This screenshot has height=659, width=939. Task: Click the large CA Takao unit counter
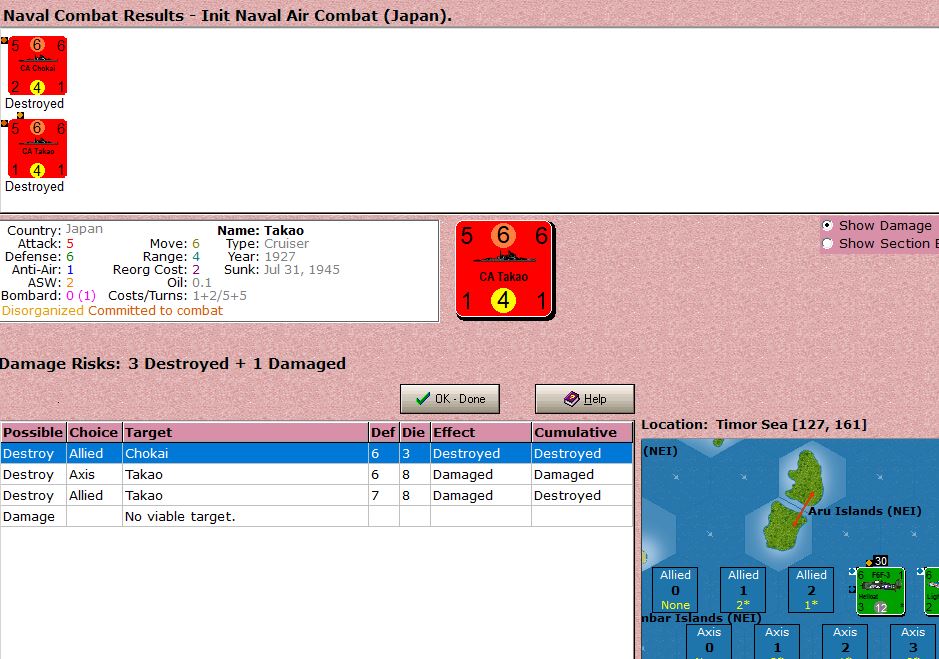[x=504, y=270]
